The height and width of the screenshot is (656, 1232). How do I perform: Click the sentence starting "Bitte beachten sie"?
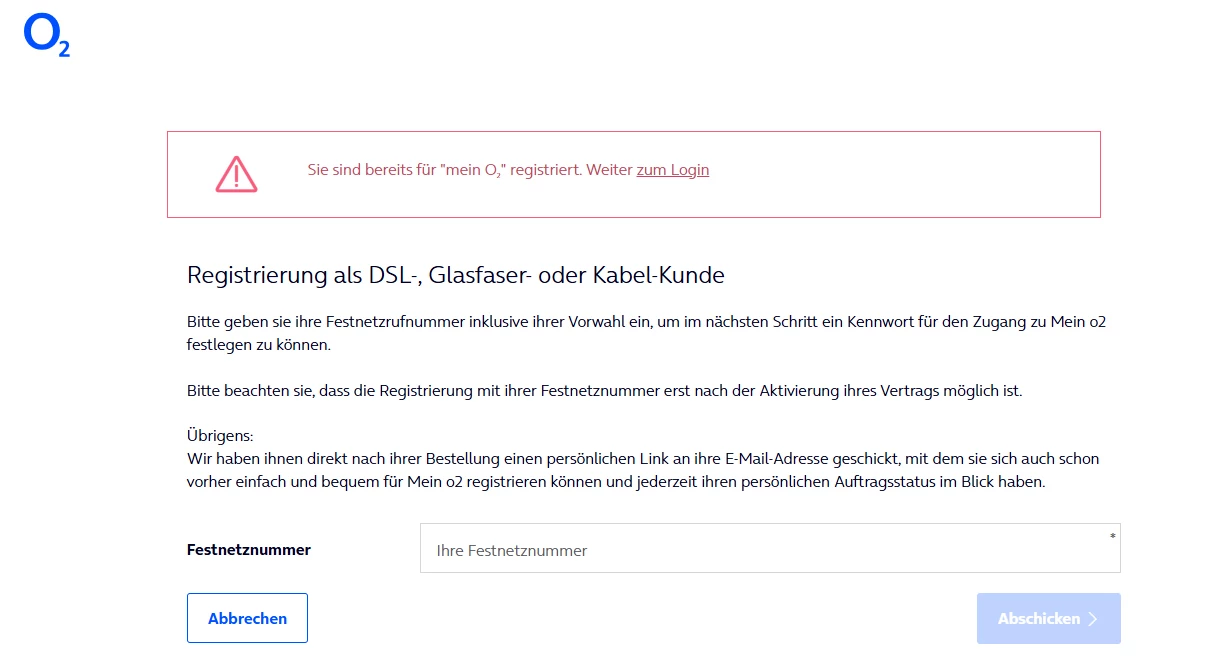pos(605,391)
